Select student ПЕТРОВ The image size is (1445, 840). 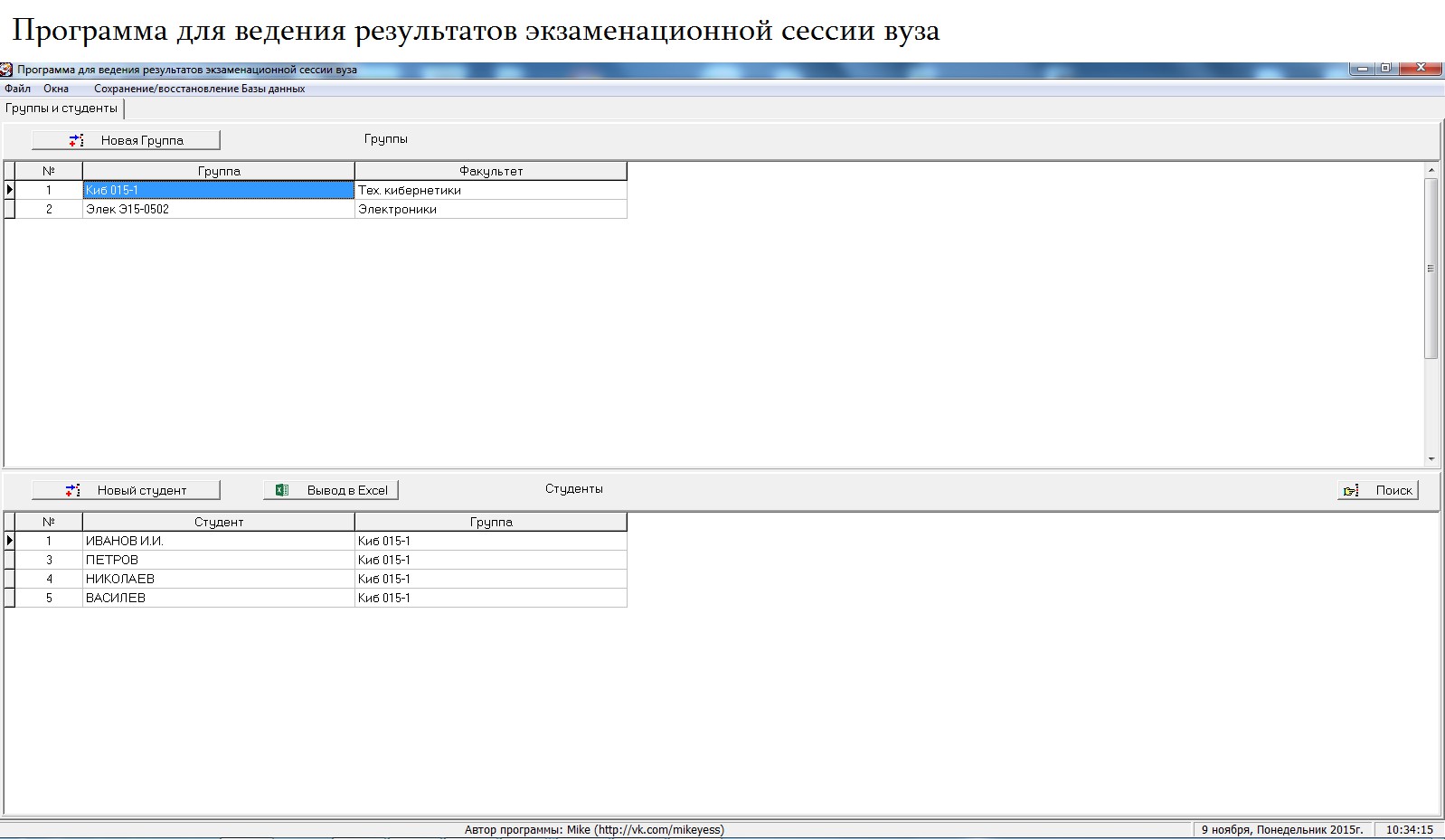point(218,560)
